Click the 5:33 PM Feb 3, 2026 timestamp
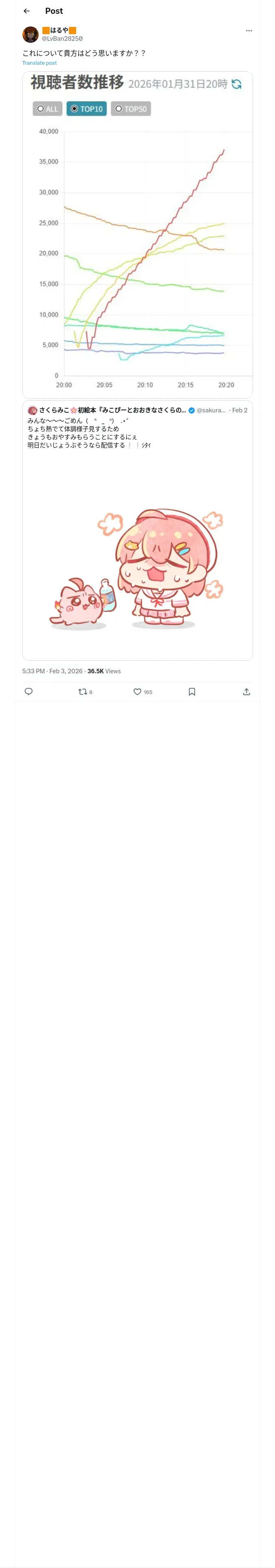This screenshot has width=275, height=1568. pos(53,671)
